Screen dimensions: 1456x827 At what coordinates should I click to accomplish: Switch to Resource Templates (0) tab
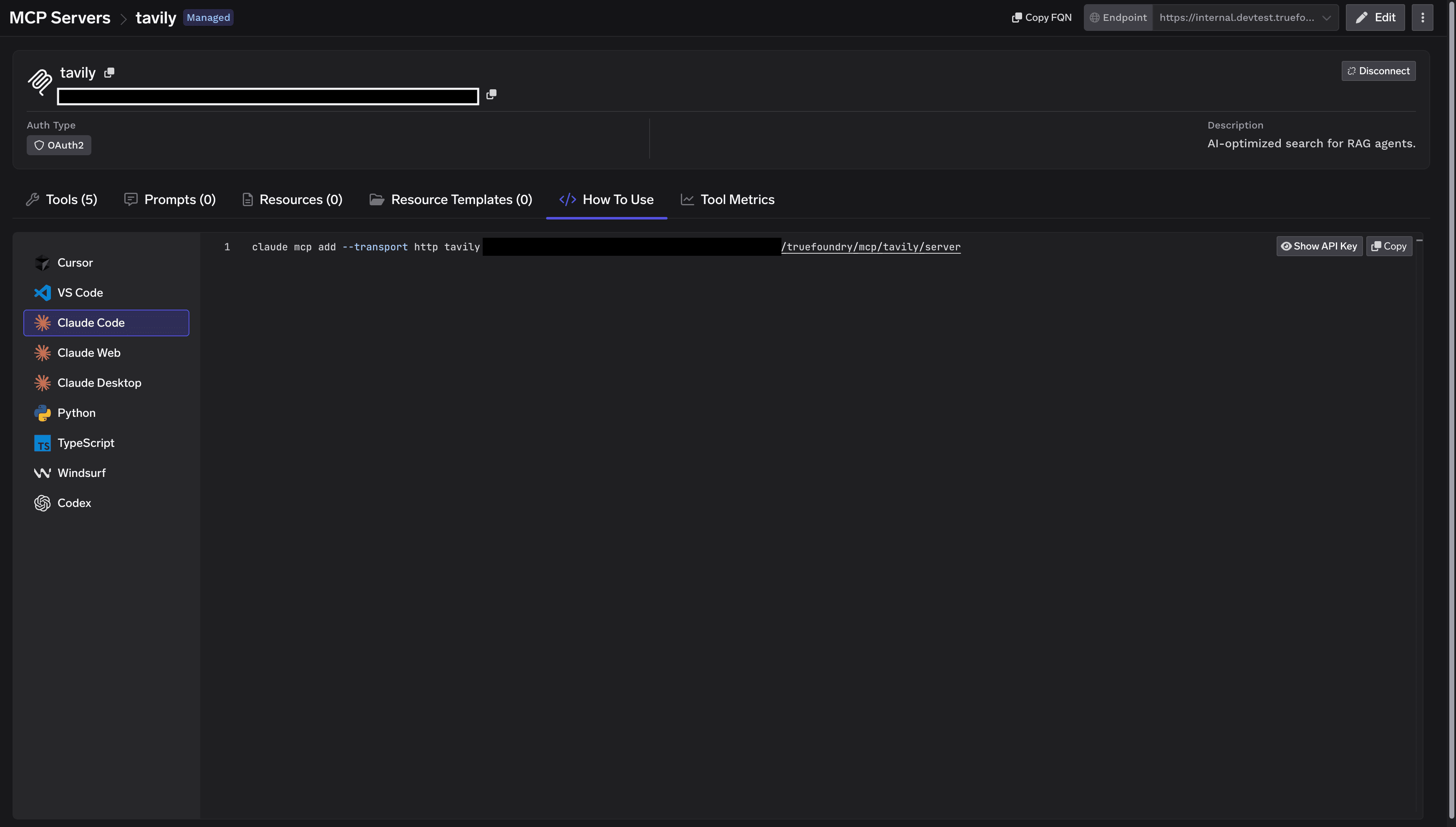click(451, 200)
